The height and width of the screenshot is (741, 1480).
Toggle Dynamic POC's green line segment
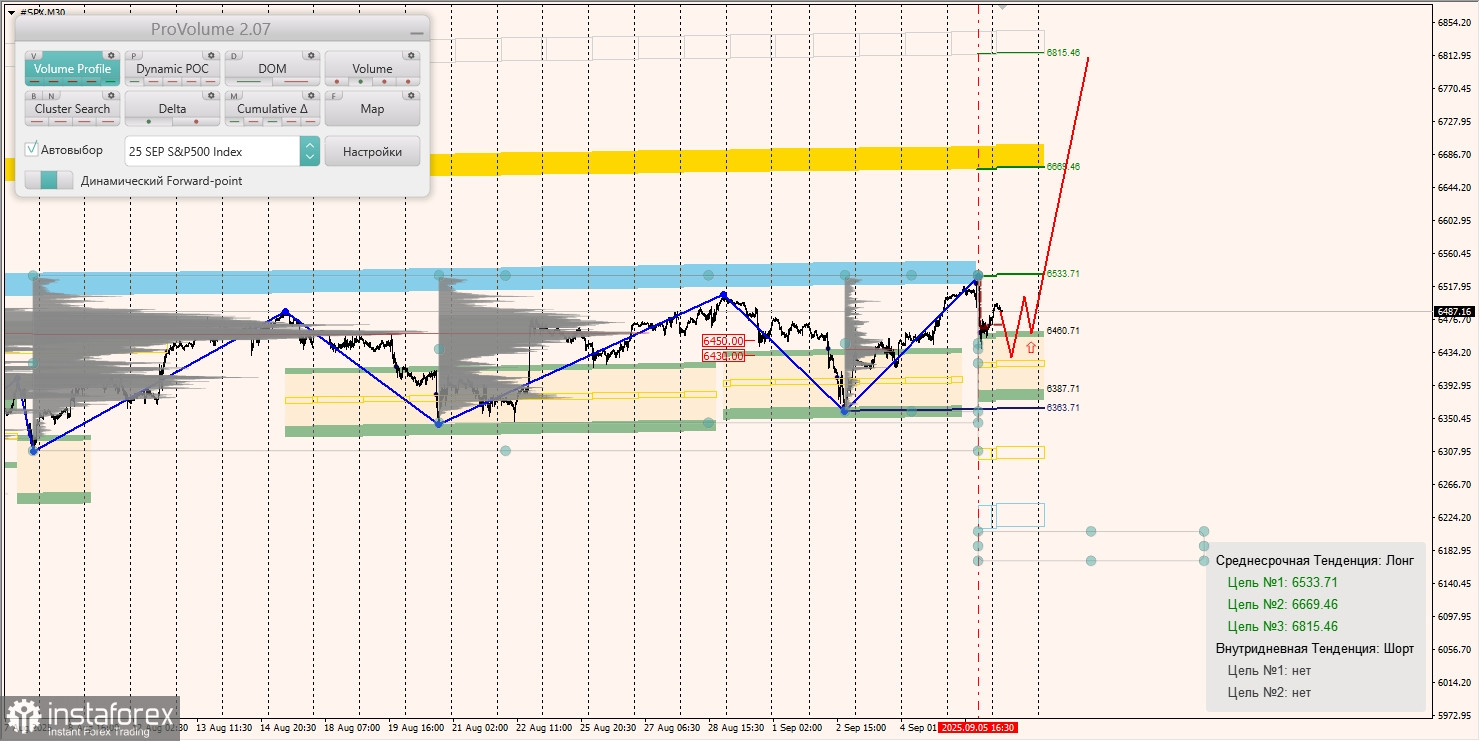[x=135, y=81]
